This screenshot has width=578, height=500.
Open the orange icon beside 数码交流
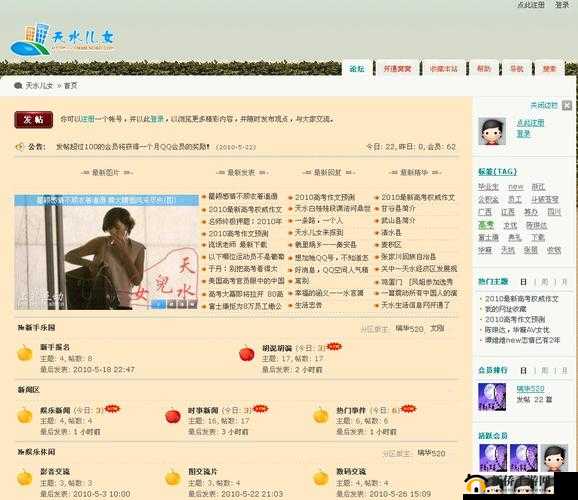[321, 477]
